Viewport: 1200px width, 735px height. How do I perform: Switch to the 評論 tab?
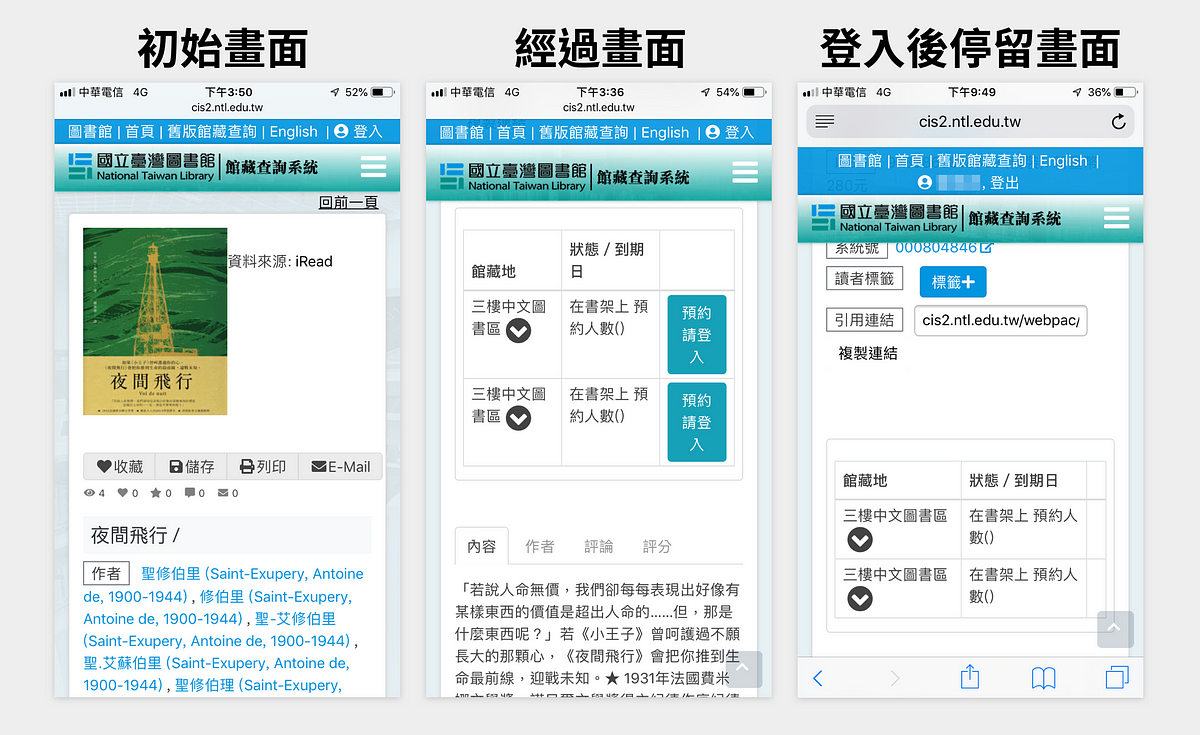[x=598, y=546]
